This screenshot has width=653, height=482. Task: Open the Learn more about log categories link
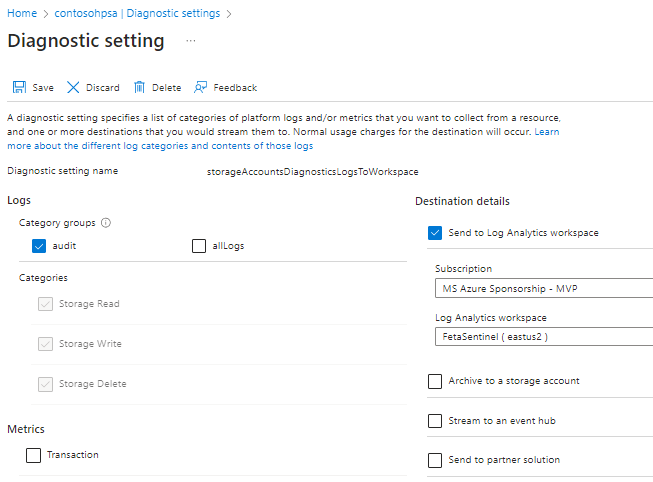tap(160, 146)
